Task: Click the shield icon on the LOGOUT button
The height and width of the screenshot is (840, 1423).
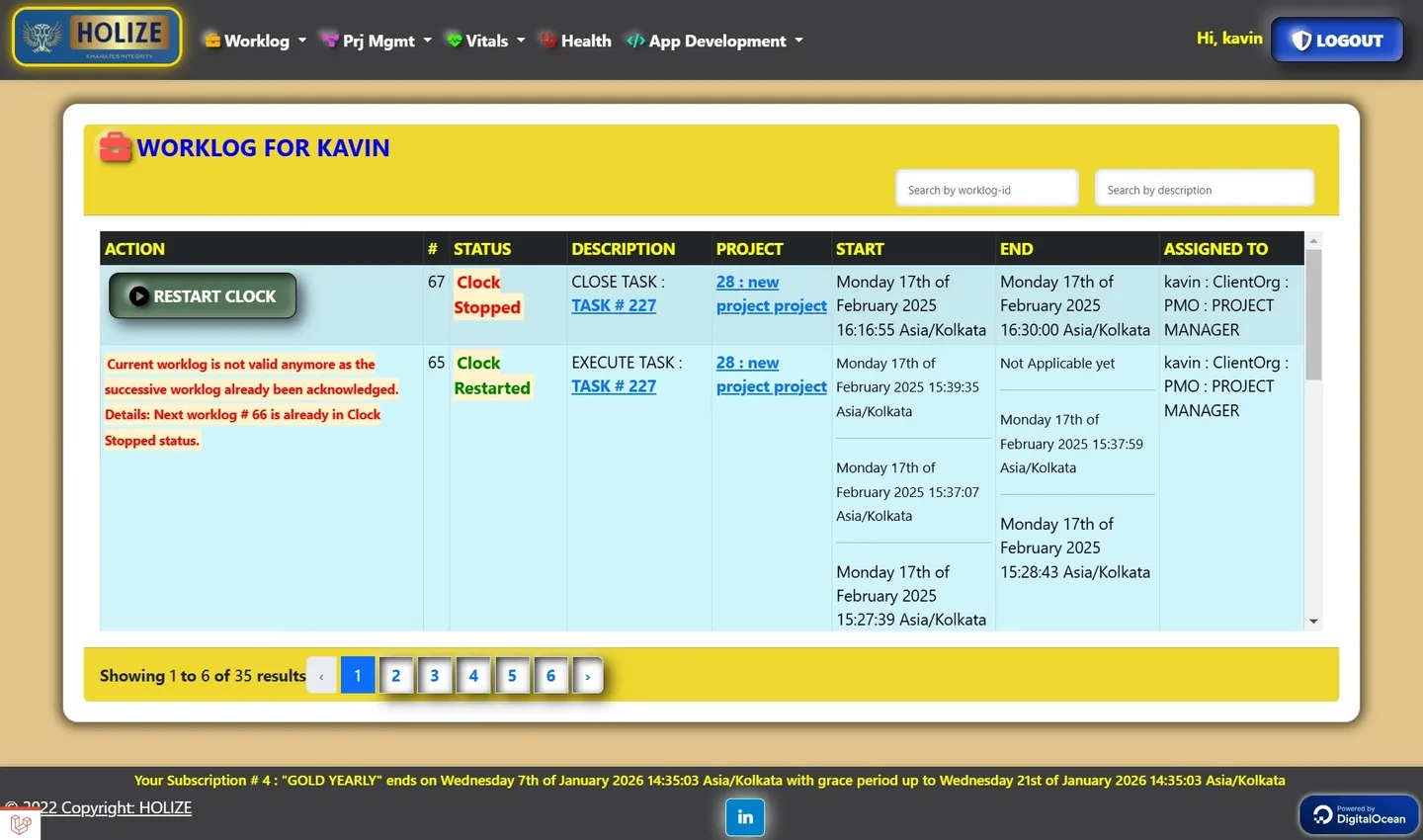Action: [x=1303, y=40]
